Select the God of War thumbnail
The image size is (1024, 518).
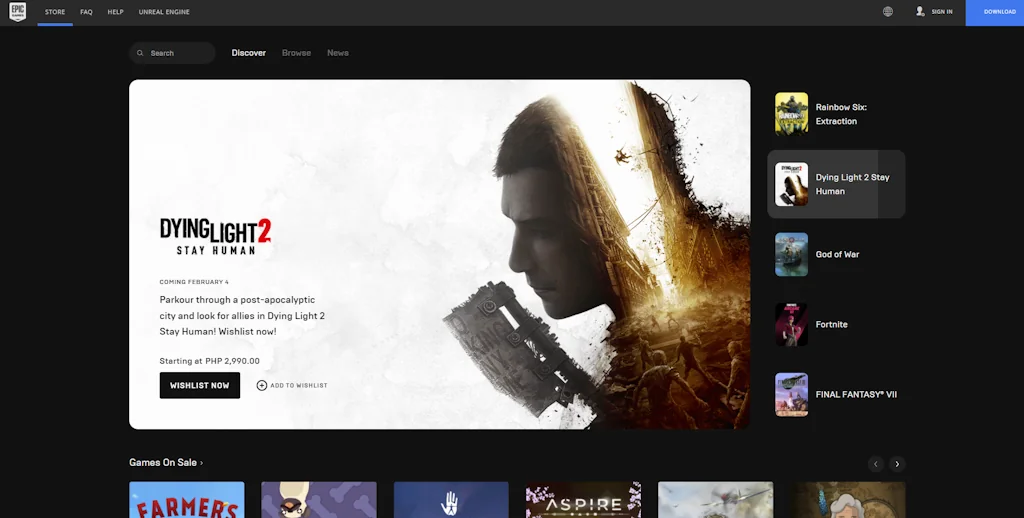(792, 254)
